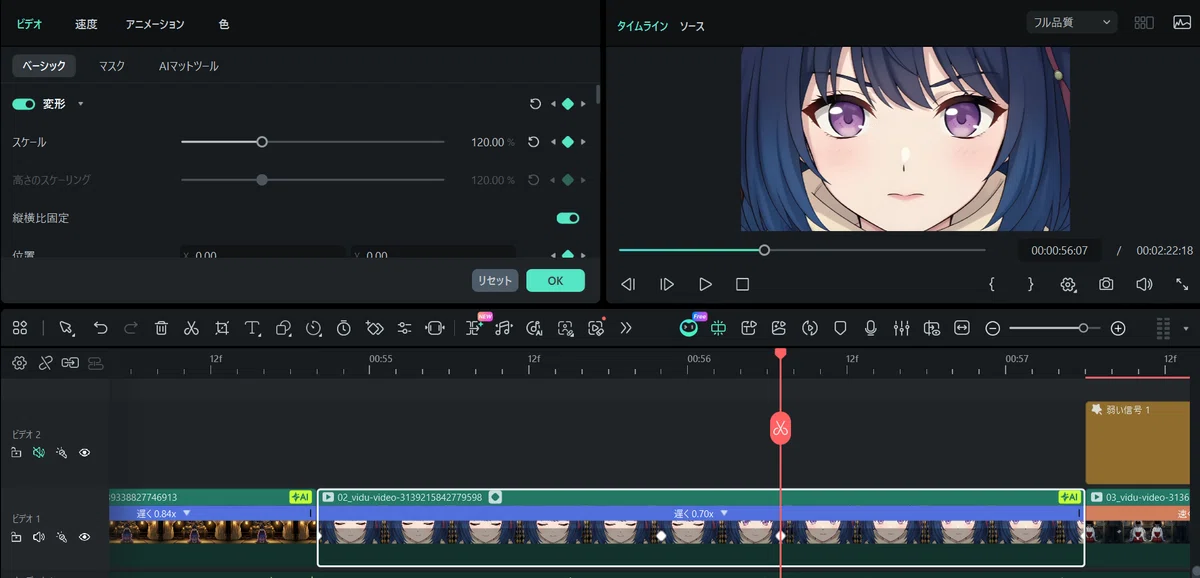1200x578 pixels.
Task: Toggle the 変形 transform switch
Action: pyautogui.click(x=23, y=104)
